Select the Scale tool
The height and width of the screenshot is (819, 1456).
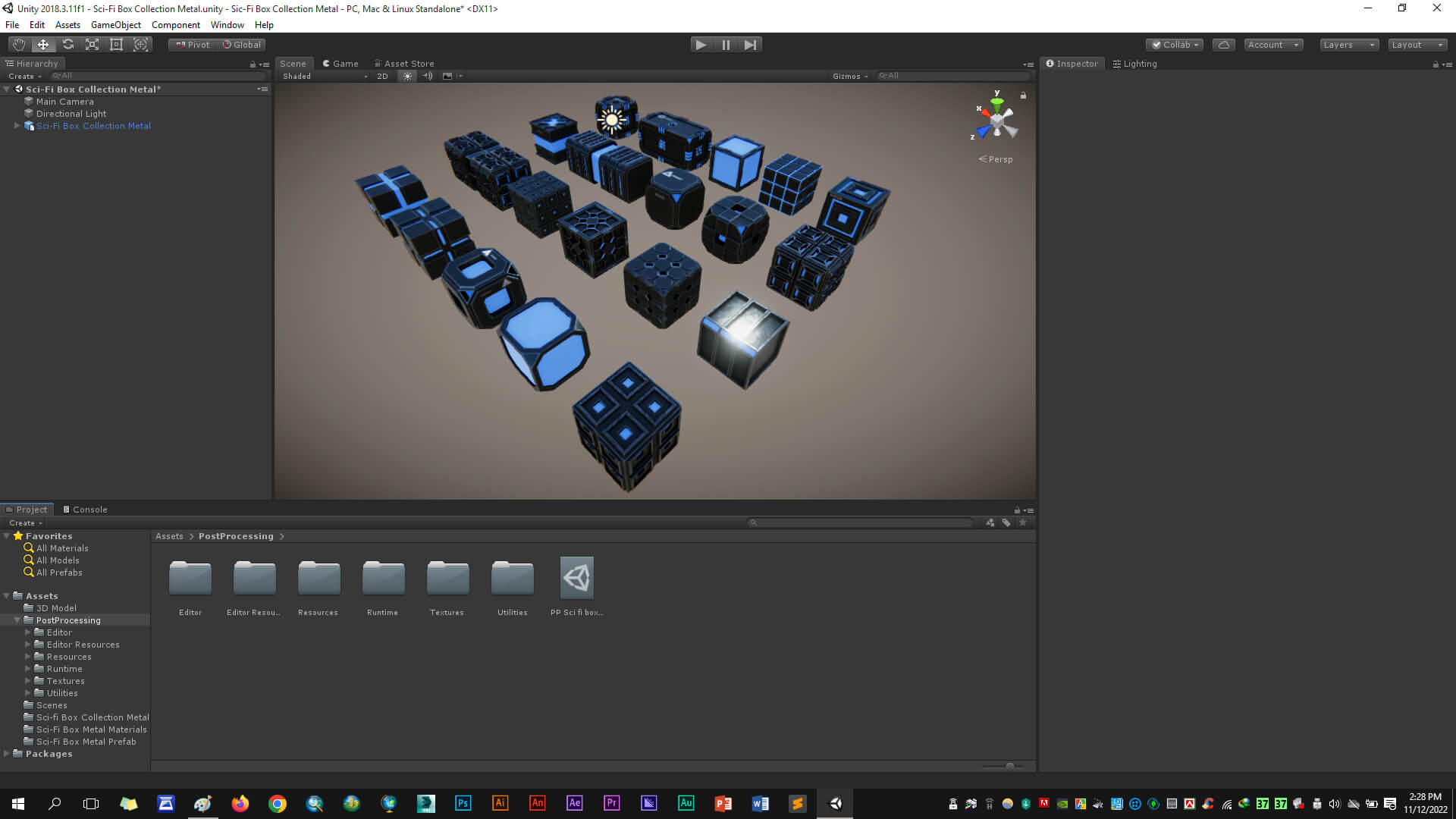tap(92, 45)
